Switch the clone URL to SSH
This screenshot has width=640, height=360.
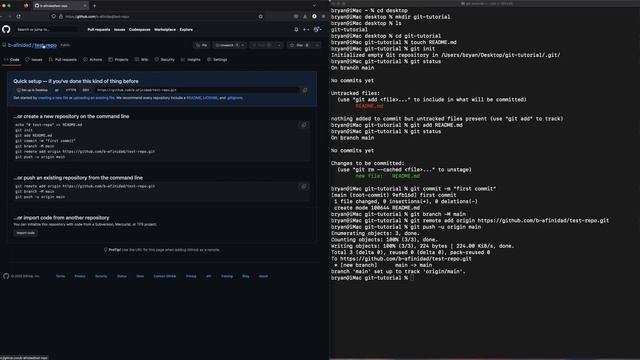tap(85, 90)
